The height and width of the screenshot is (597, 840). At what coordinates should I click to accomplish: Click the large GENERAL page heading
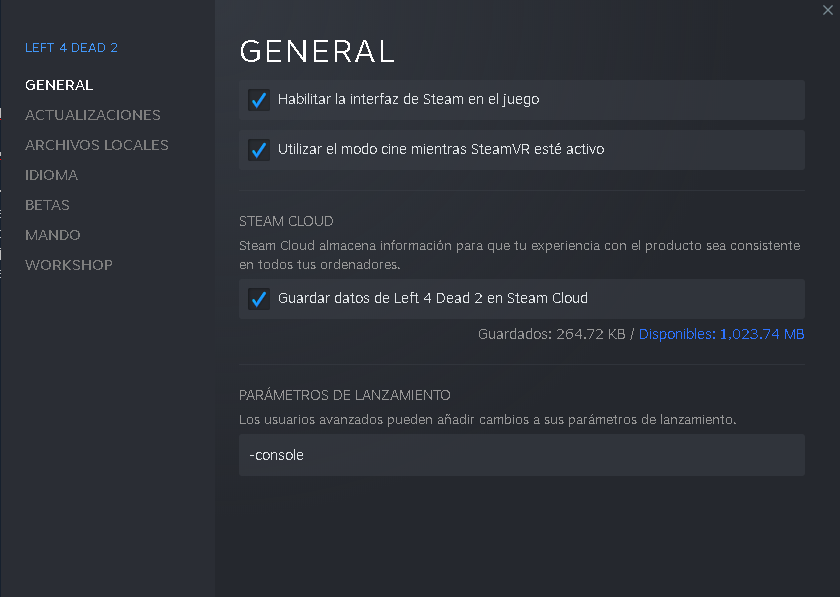(x=317, y=51)
